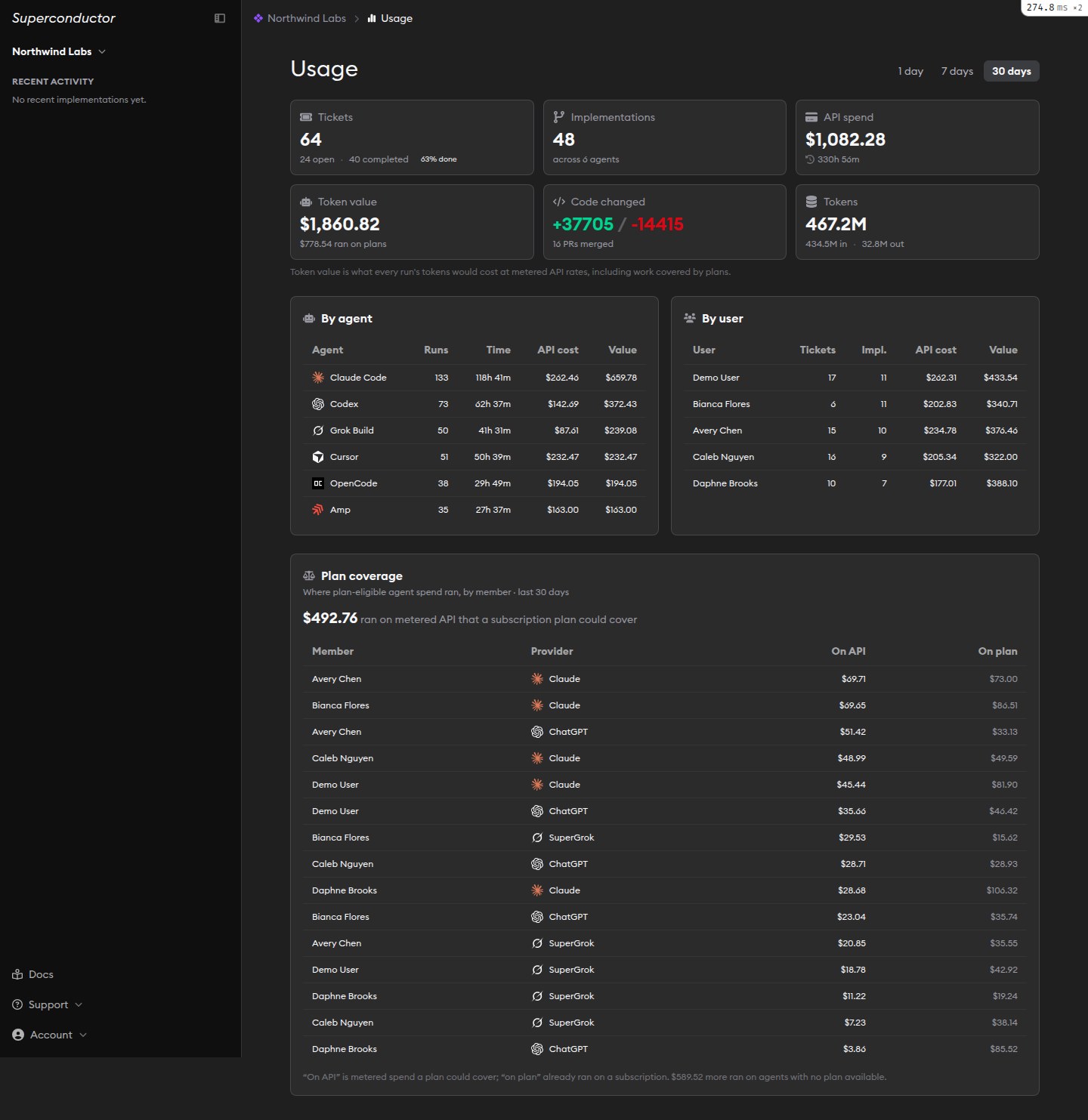Click ChatGPT icon in Daphne Brooks row
This screenshot has height=1120, width=1088.
[x=537, y=1049]
